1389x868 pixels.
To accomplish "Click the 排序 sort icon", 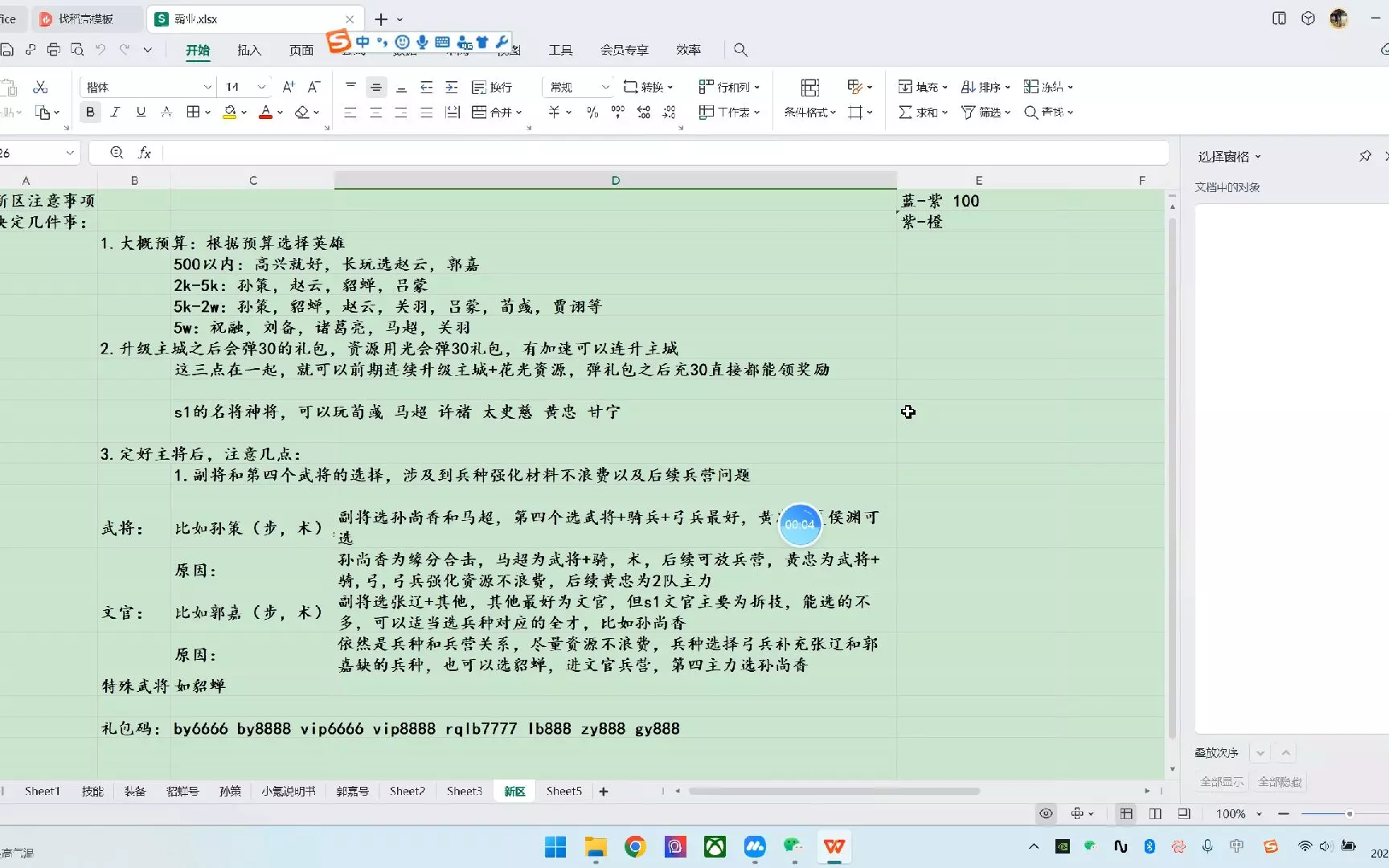I will tap(969, 87).
